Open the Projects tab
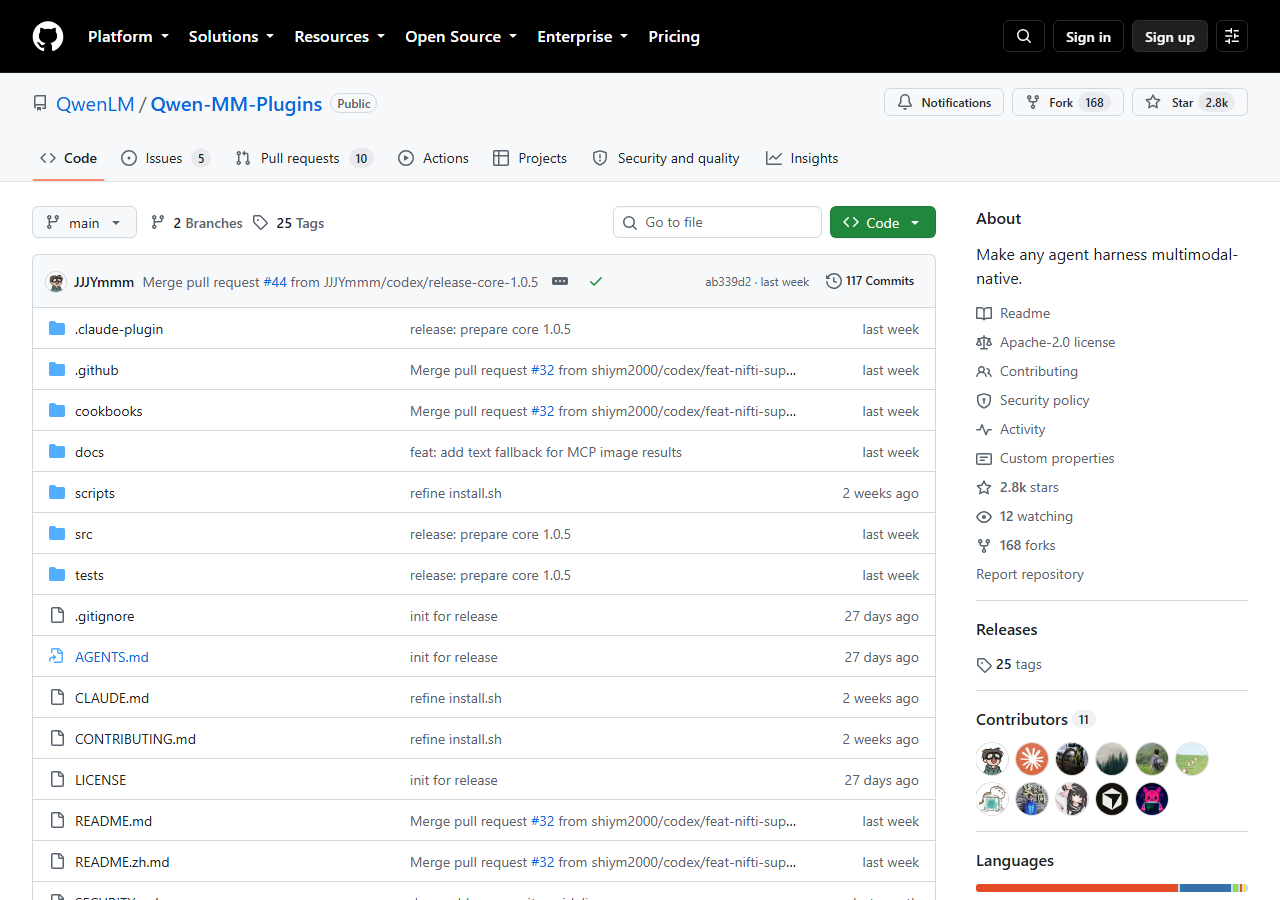1280x900 pixels. coord(530,158)
